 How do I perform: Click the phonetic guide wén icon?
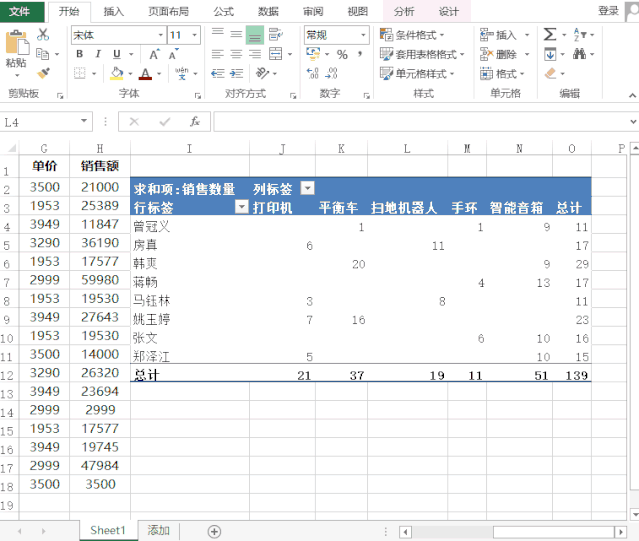coord(182,74)
